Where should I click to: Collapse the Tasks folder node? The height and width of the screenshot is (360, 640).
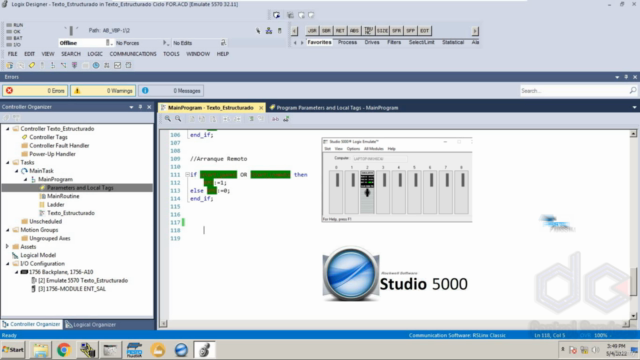click(x=7, y=162)
